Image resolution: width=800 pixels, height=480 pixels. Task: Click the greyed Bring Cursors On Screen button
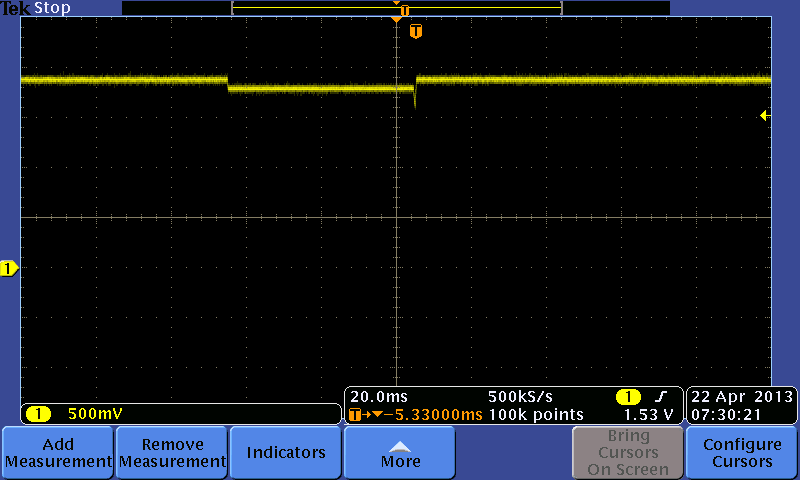click(628, 452)
